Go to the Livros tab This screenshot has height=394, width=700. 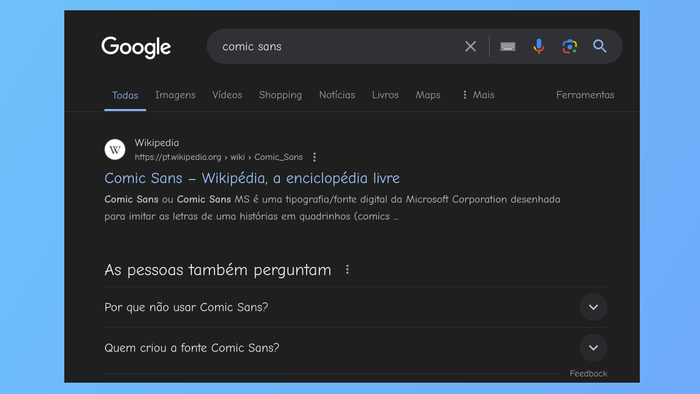coord(385,95)
